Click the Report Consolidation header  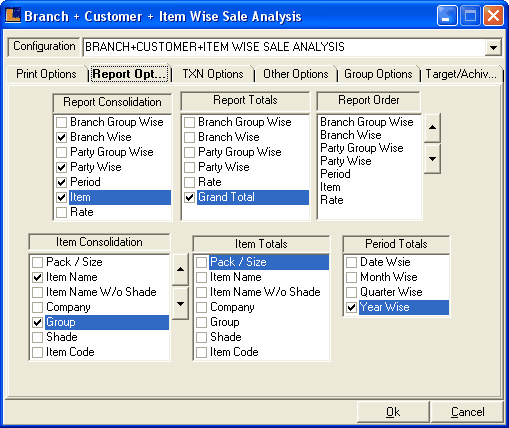tap(112, 102)
